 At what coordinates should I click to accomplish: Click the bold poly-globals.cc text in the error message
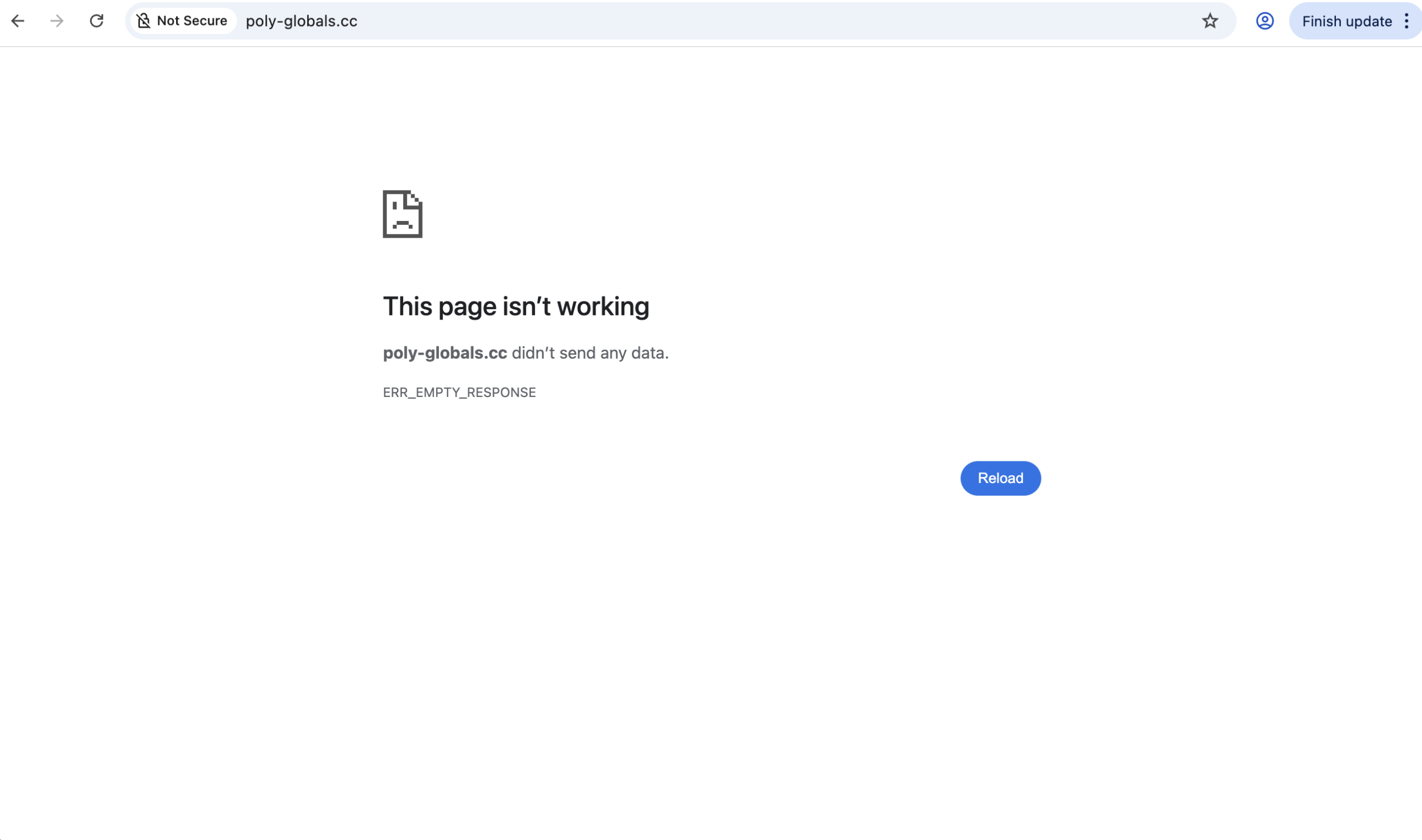pyautogui.click(x=444, y=352)
